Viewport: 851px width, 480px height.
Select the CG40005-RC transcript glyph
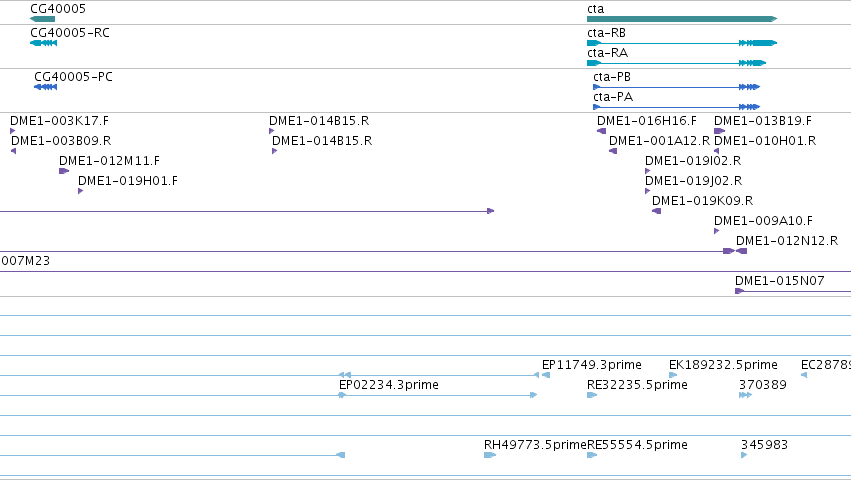(x=43, y=43)
